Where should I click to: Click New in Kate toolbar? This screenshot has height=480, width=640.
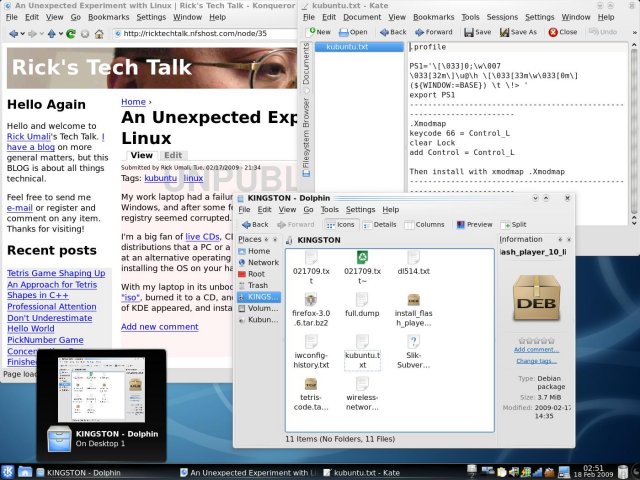319,32
